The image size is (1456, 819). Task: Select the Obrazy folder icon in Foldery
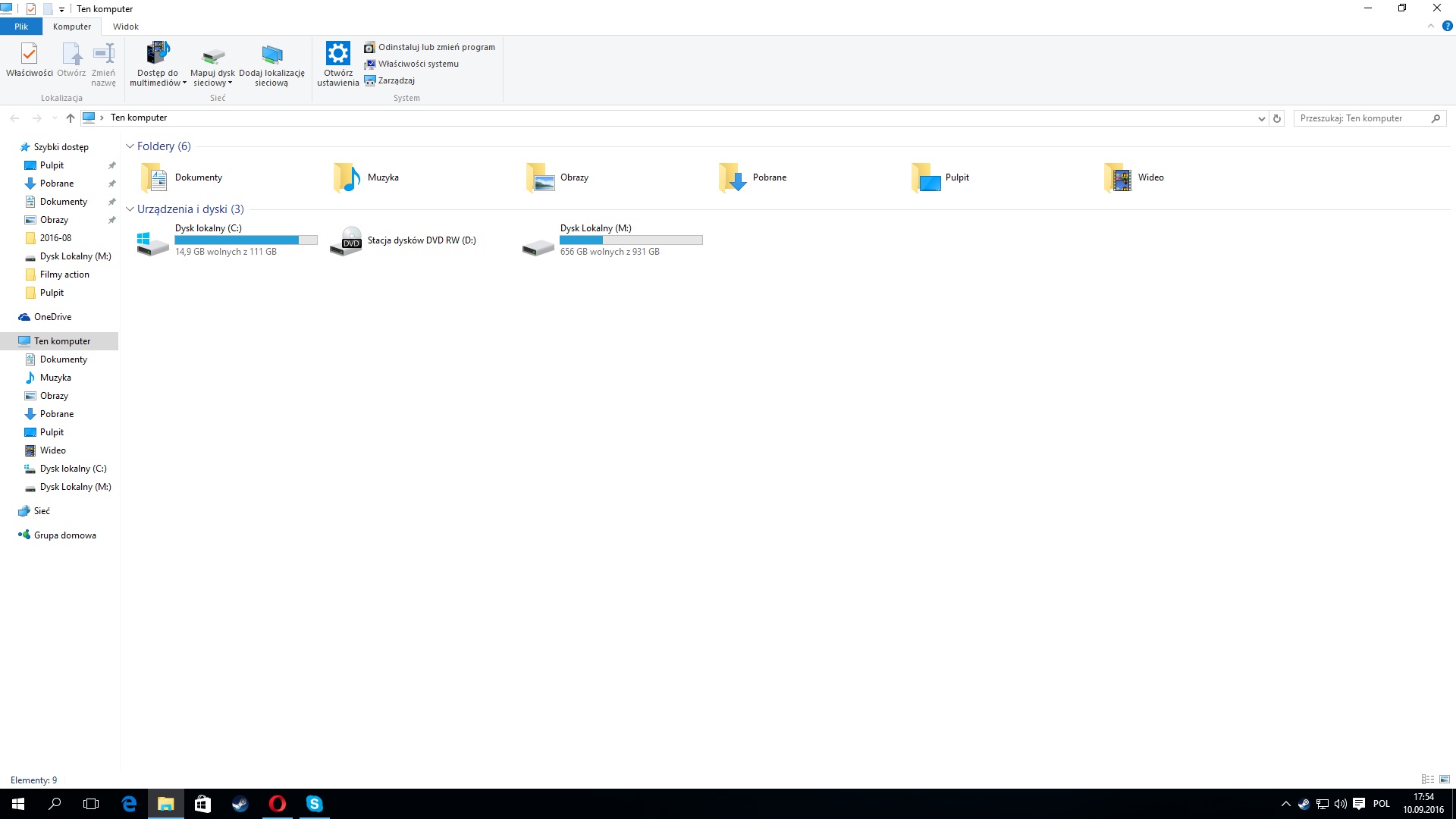coord(540,177)
